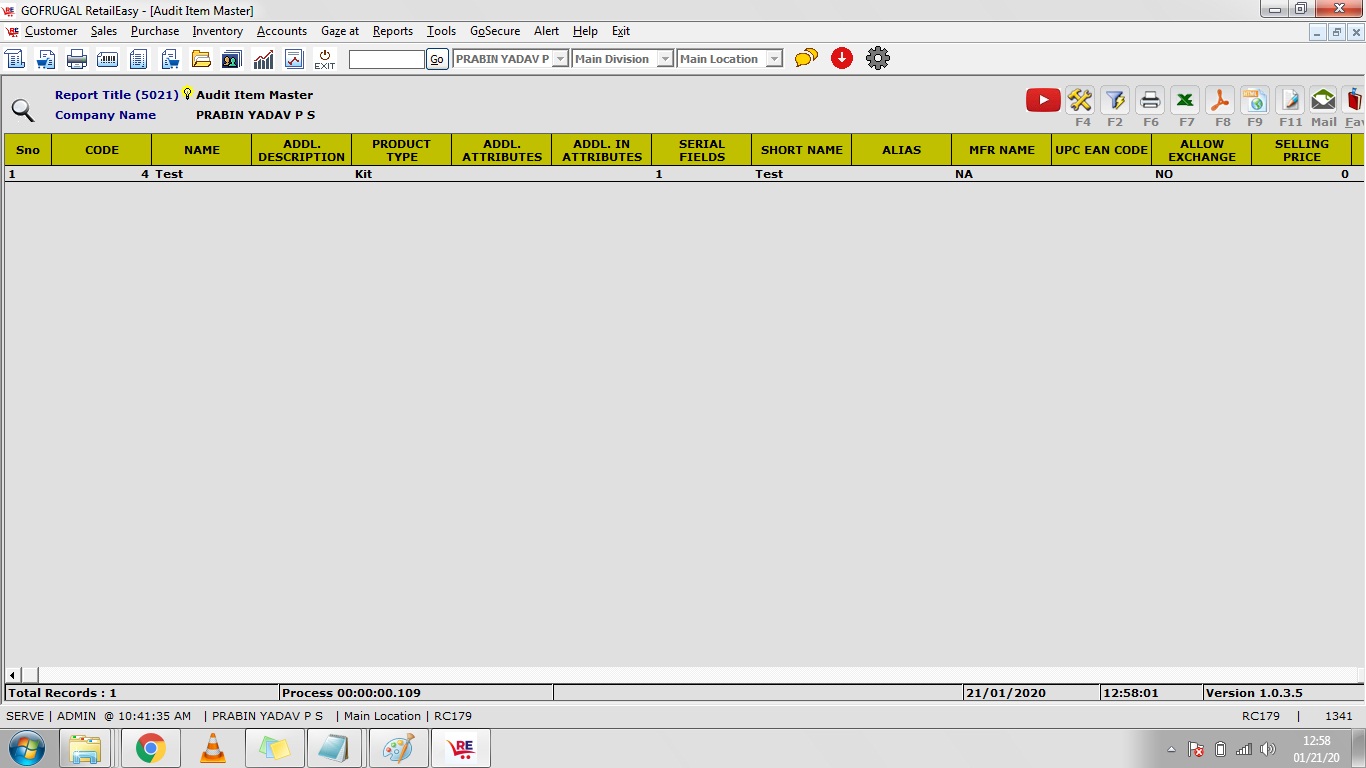Click the system tray volume icon
The image size is (1366, 768).
click(1268, 749)
